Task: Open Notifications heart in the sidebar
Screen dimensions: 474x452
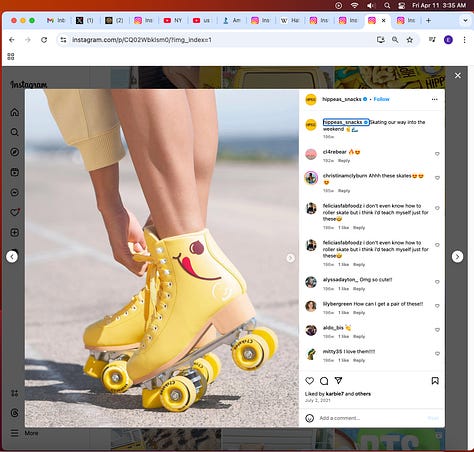Action: coord(15,212)
